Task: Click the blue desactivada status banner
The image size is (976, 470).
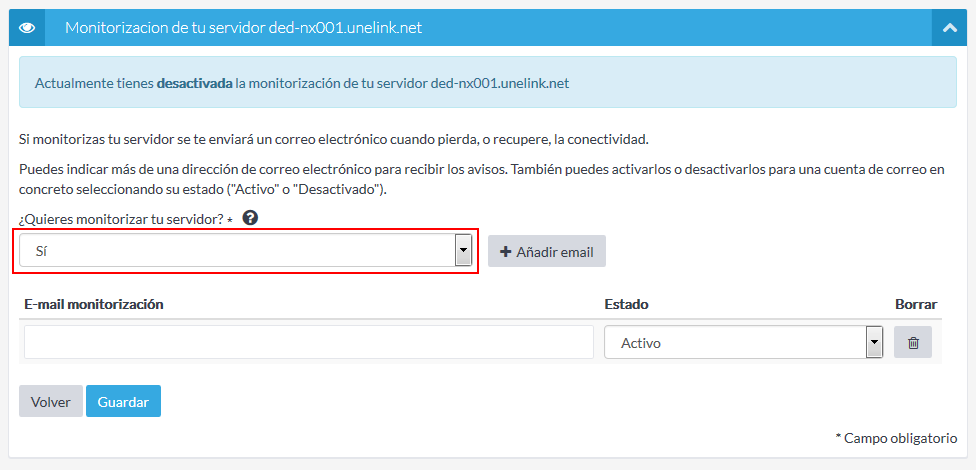Action: point(488,83)
